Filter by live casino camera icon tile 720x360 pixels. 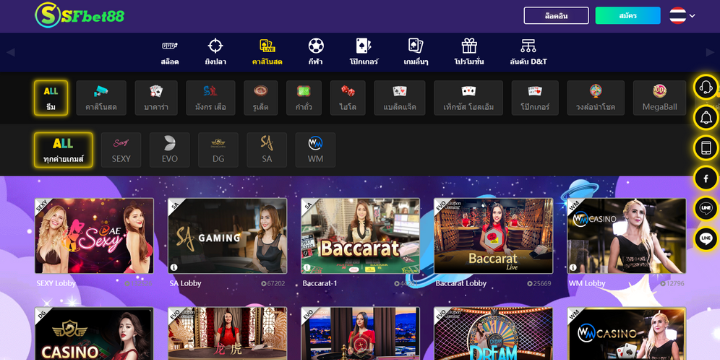[101, 98]
